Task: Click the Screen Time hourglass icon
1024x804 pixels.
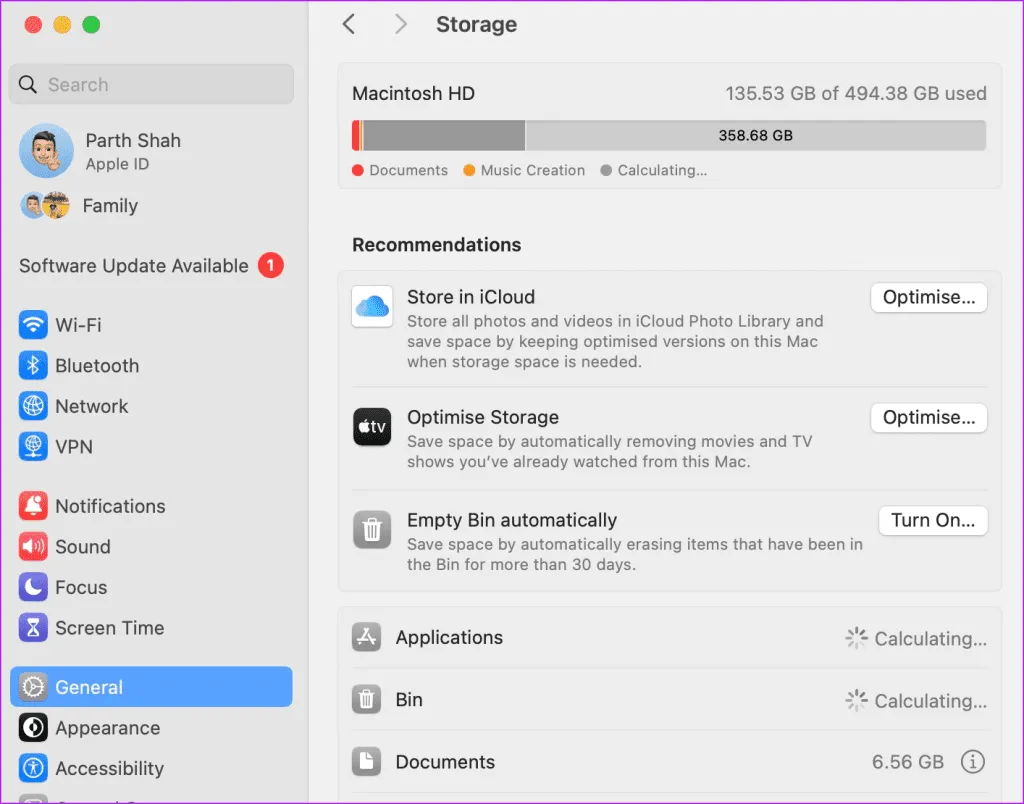Action: pyautogui.click(x=33, y=628)
